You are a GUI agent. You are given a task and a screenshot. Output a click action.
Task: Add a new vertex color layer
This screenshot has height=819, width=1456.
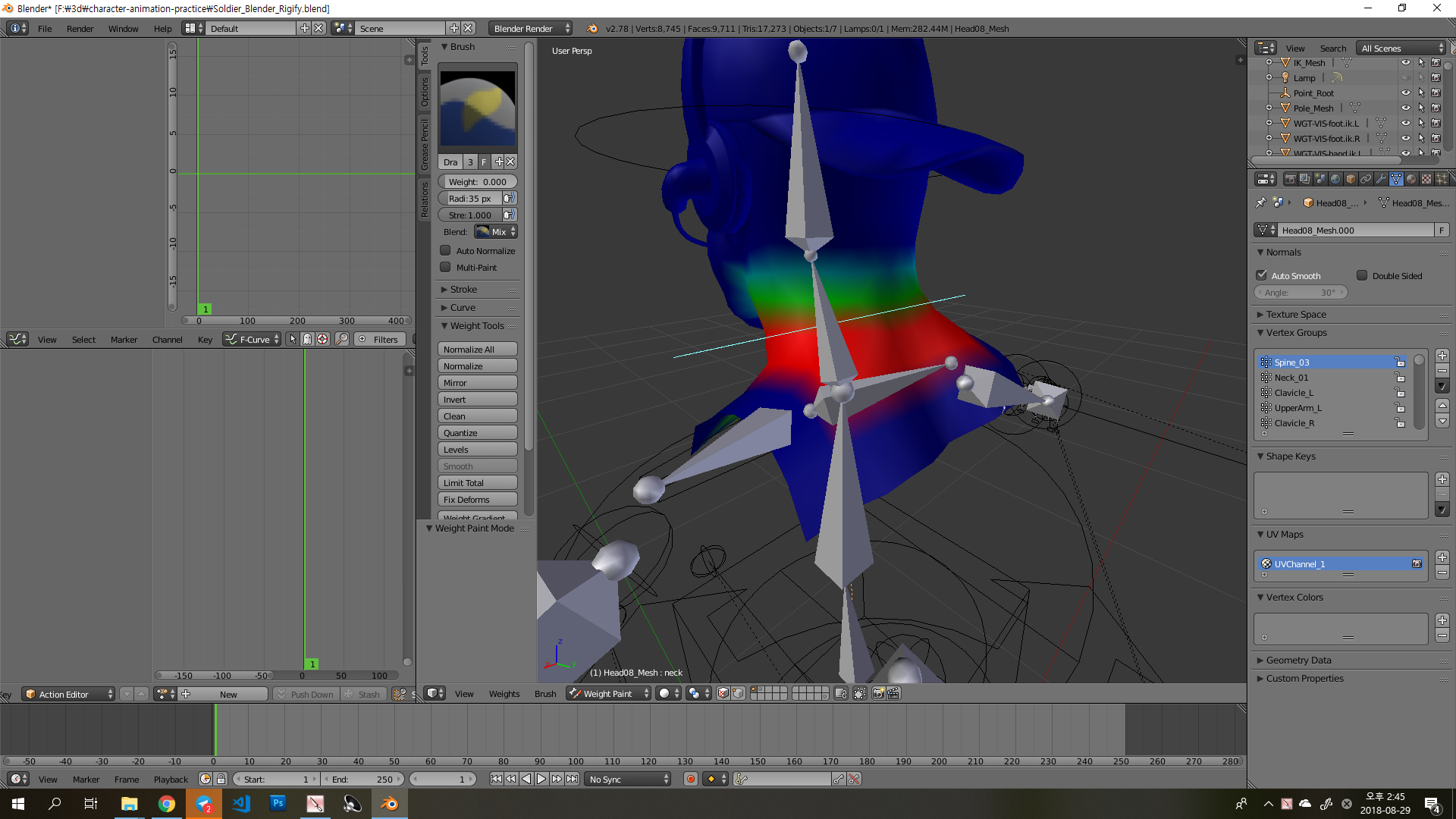tap(1442, 620)
